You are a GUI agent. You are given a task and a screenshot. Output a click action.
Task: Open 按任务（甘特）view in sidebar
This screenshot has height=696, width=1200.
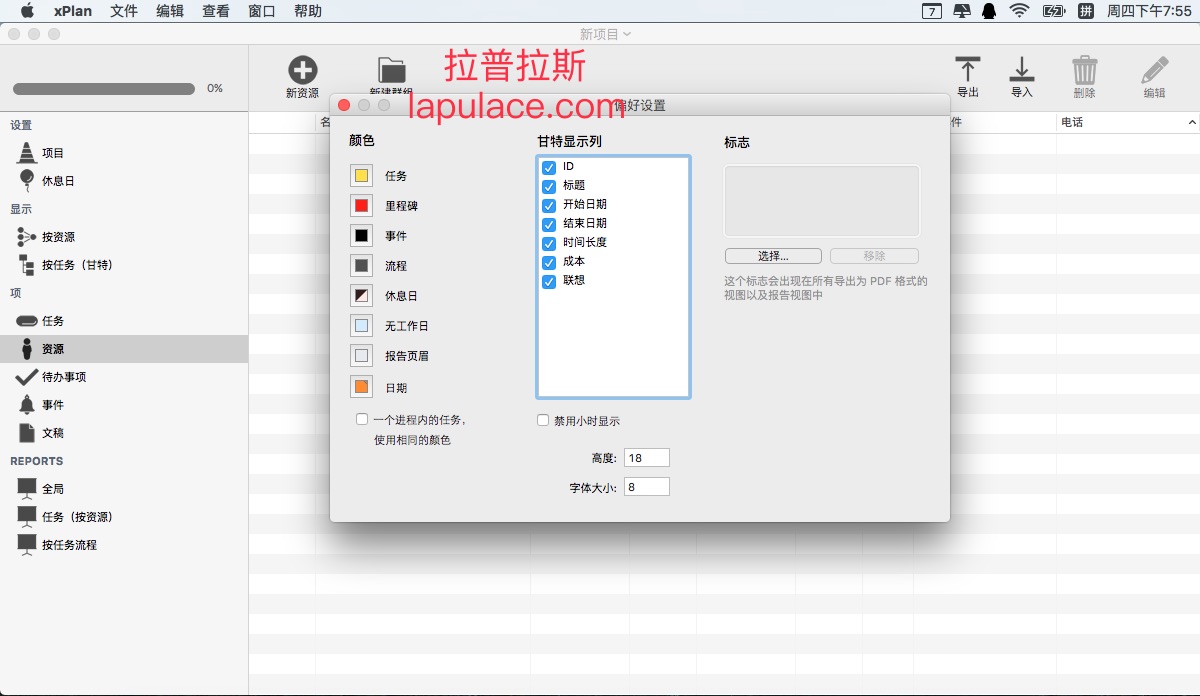coord(76,265)
